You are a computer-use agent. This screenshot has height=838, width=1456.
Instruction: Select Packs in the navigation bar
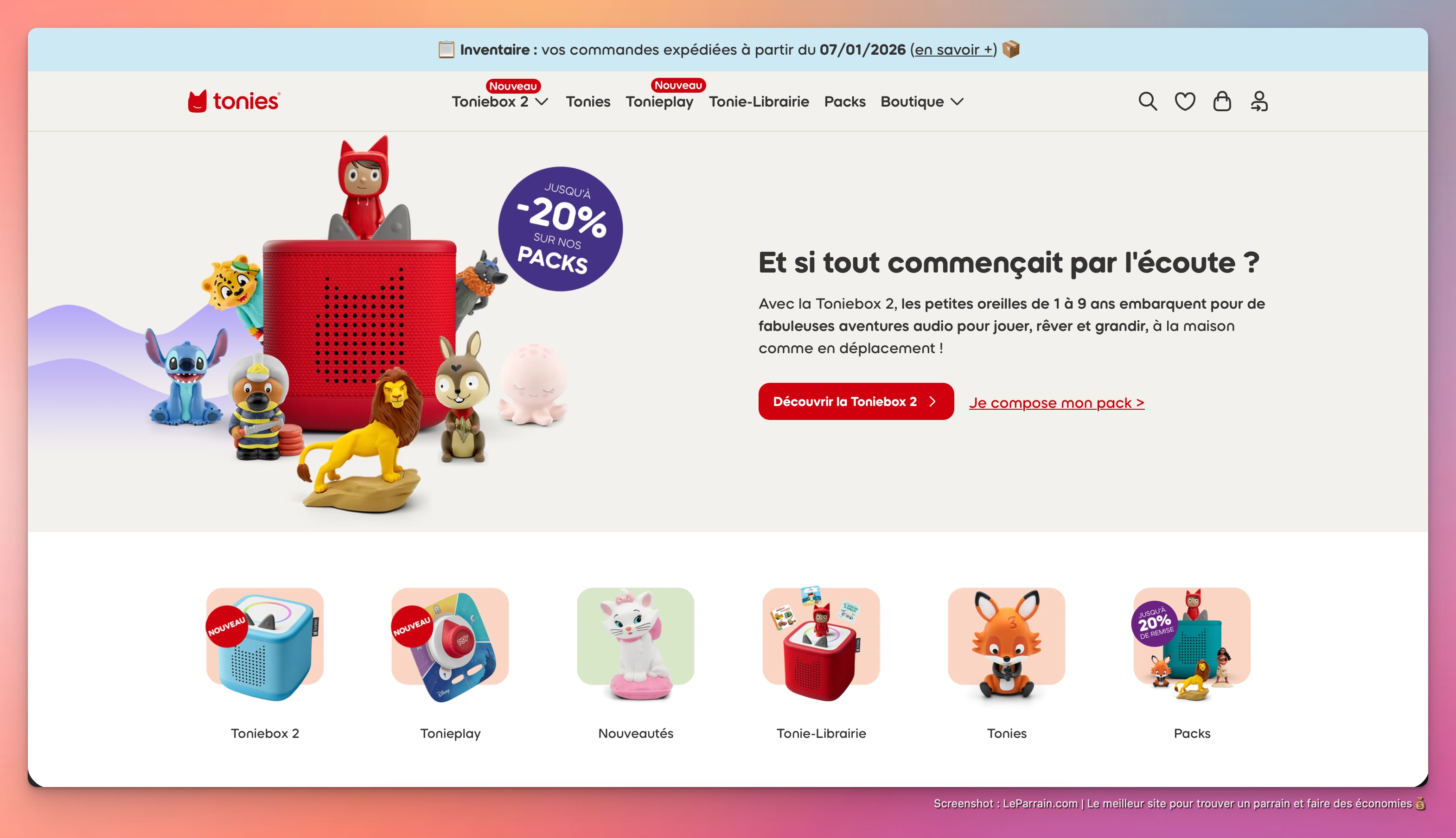(844, 102)
